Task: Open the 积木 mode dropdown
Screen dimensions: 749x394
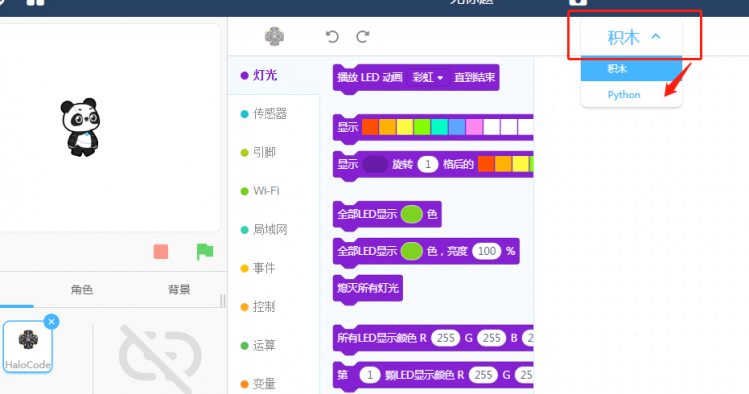Action: pos(631,37)
